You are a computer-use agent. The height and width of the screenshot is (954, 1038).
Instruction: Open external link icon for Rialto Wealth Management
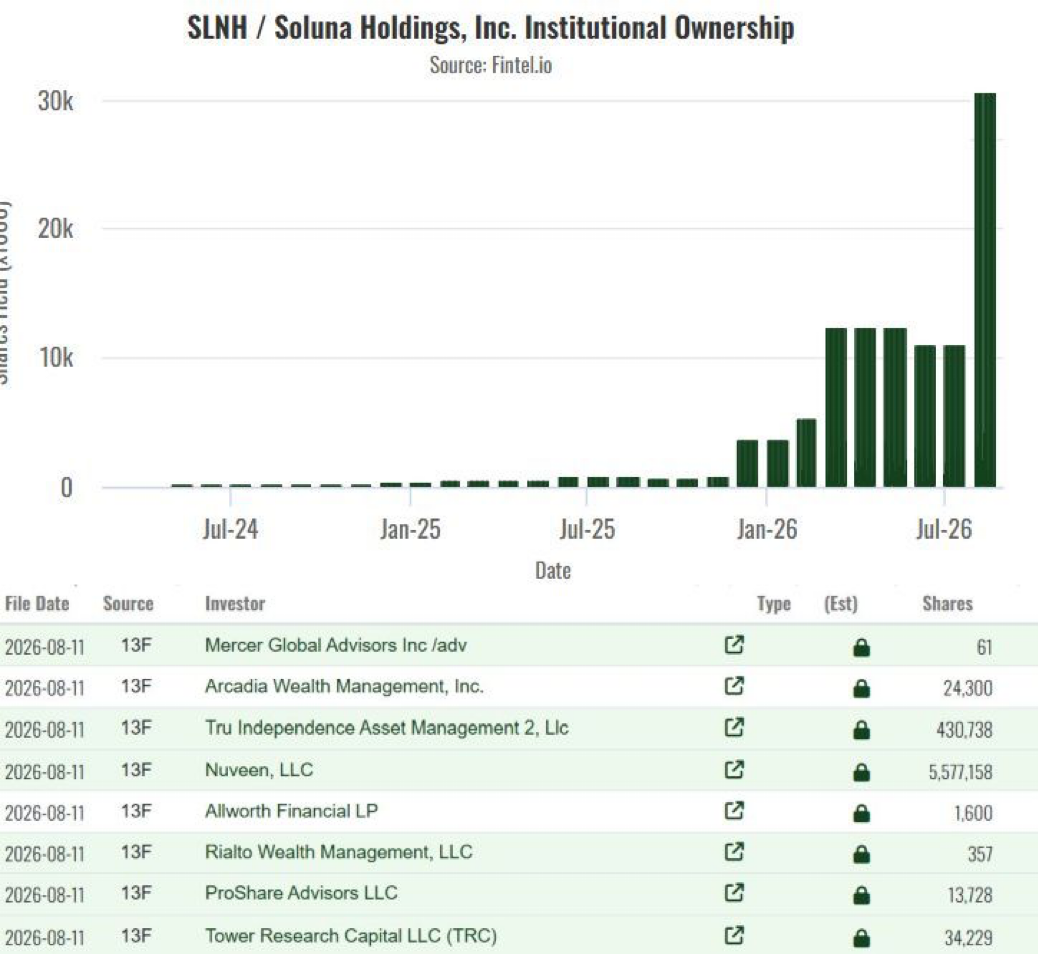(x=734, y=851)
